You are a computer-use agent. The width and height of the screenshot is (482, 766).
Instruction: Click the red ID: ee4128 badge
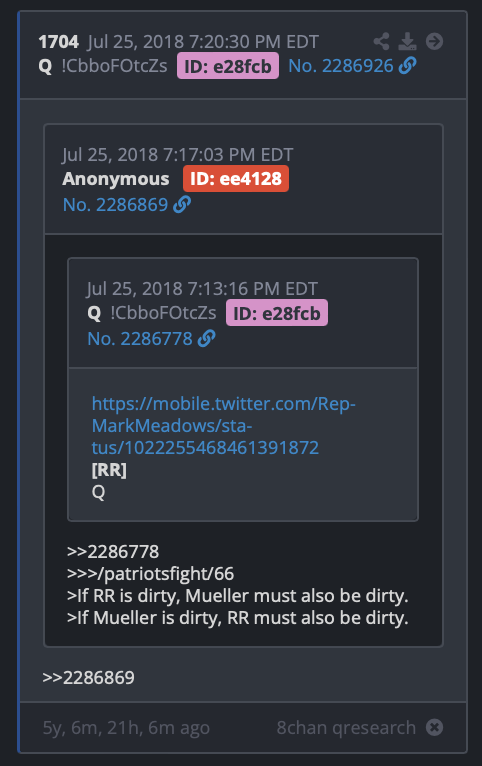click(x=236, y=179)
